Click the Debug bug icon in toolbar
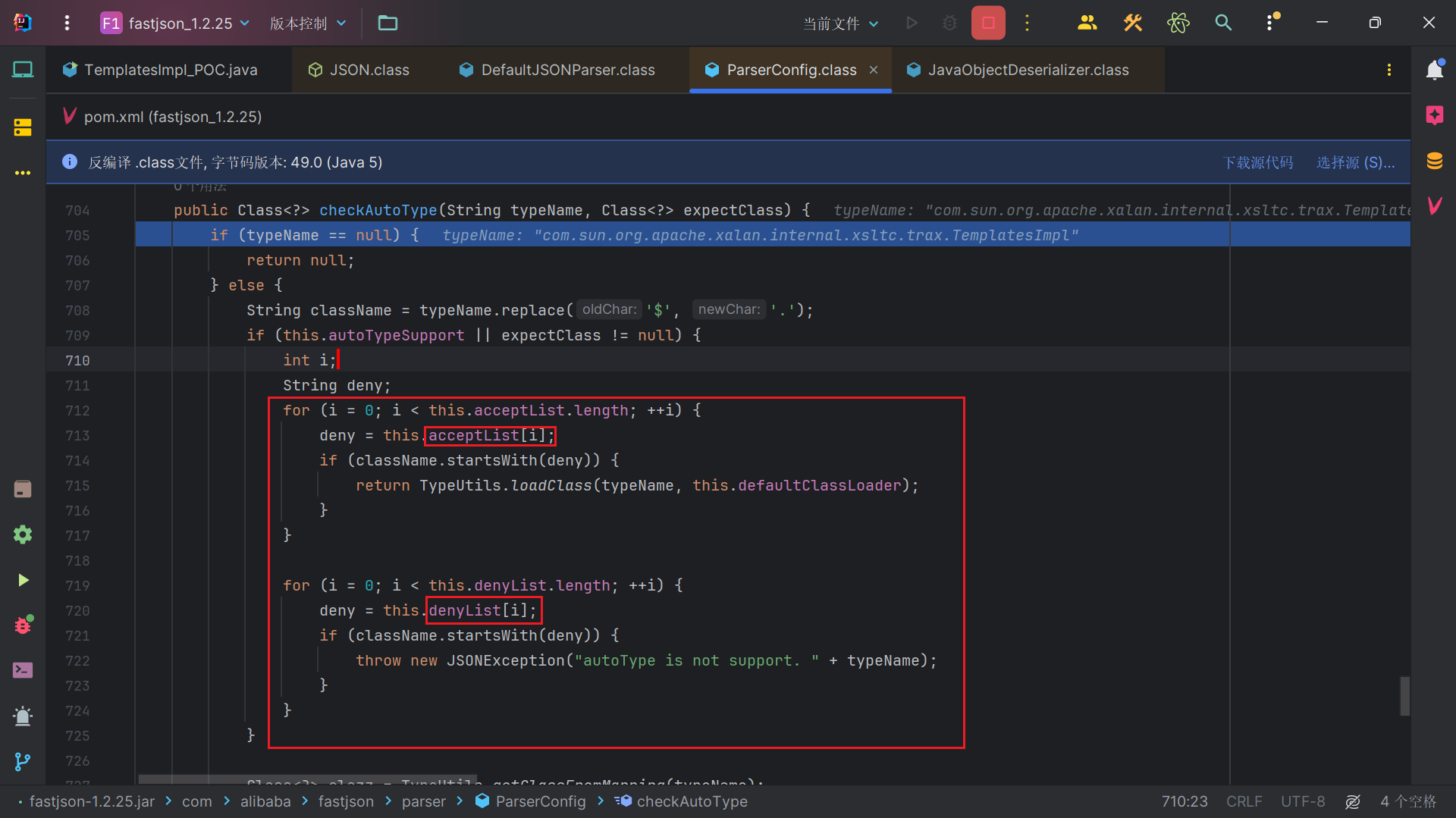 [949, 23]
